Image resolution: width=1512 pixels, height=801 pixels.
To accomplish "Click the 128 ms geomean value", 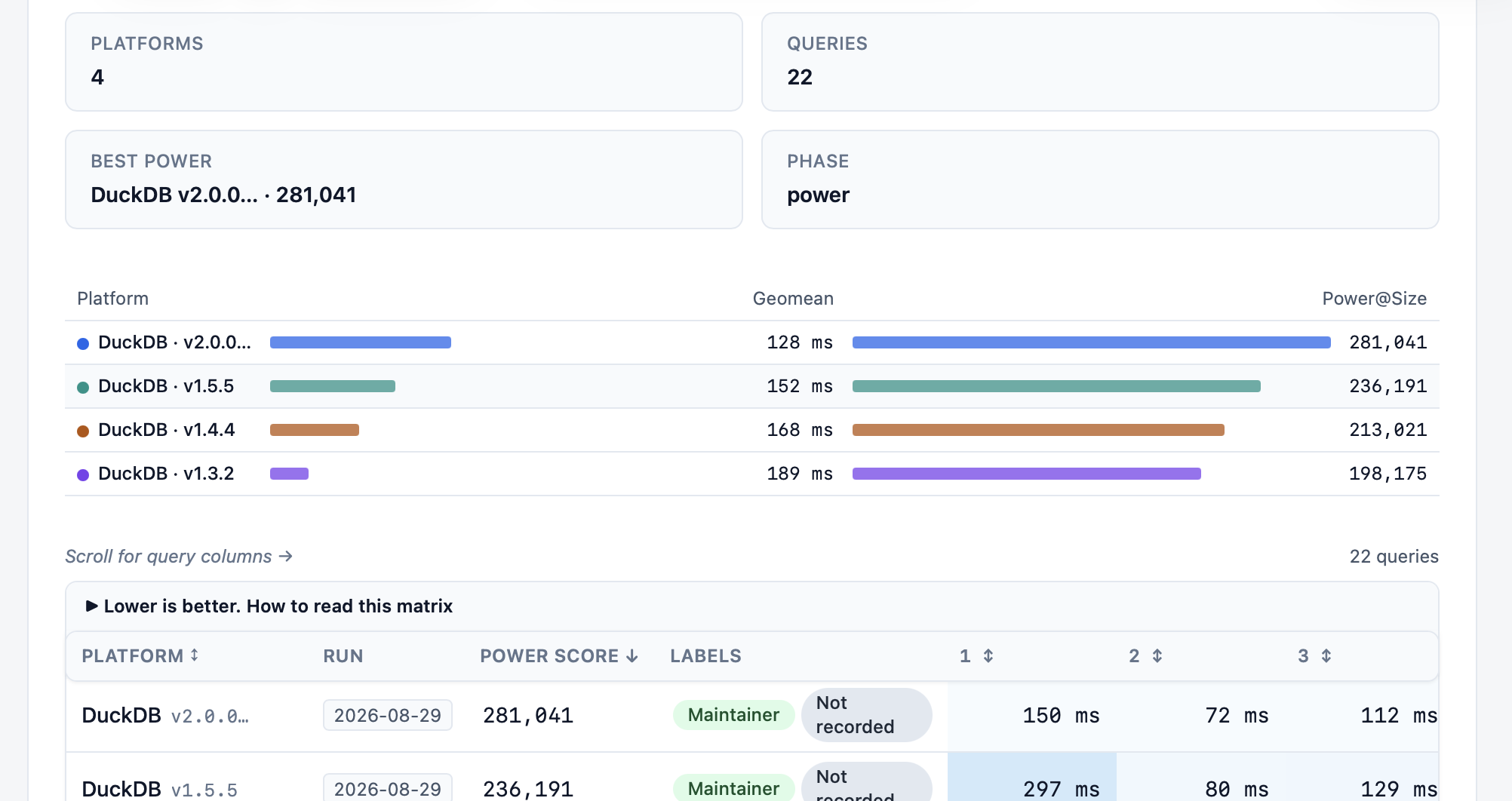I will point(800,342).
